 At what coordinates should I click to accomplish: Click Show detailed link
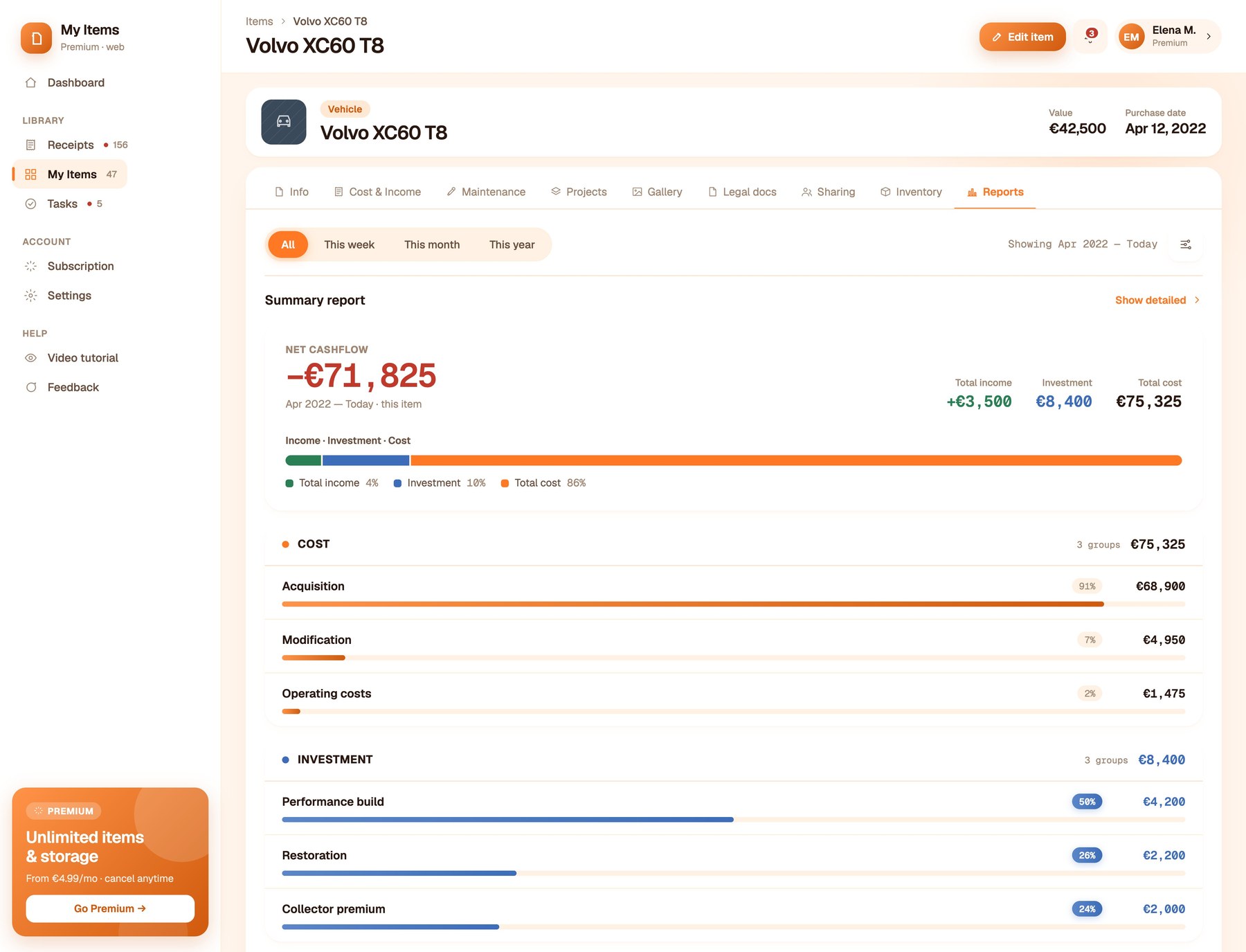click(x=1157, y=300)
